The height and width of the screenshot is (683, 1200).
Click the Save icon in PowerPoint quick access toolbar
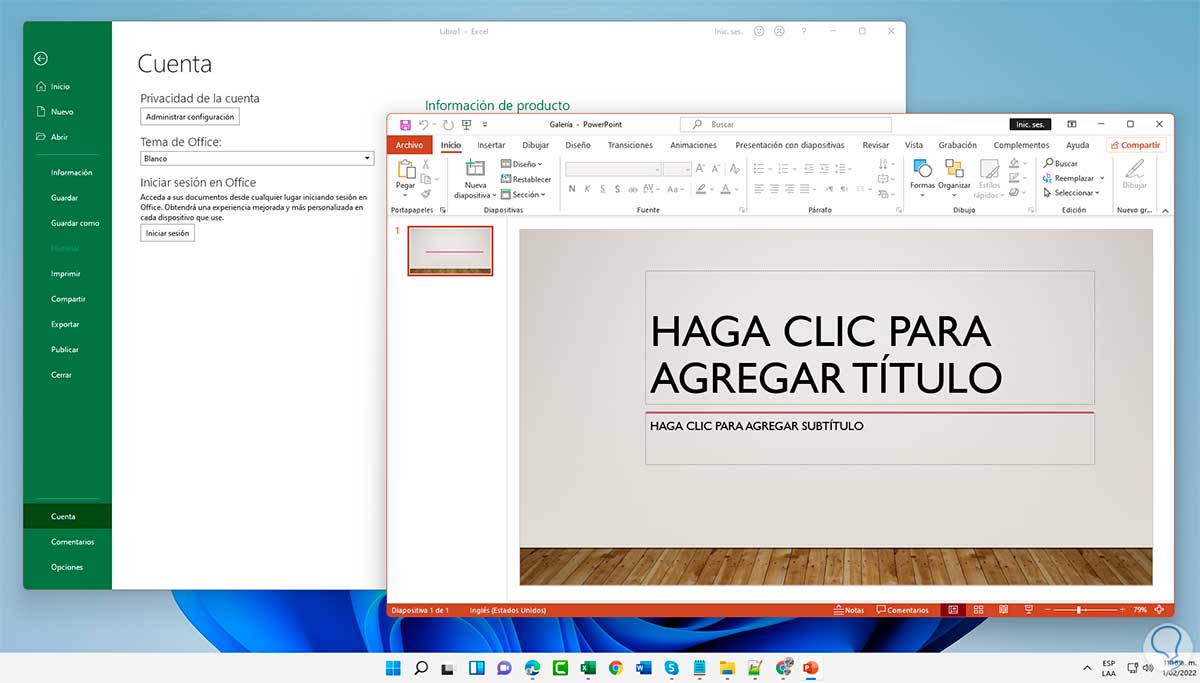(405, 125)
